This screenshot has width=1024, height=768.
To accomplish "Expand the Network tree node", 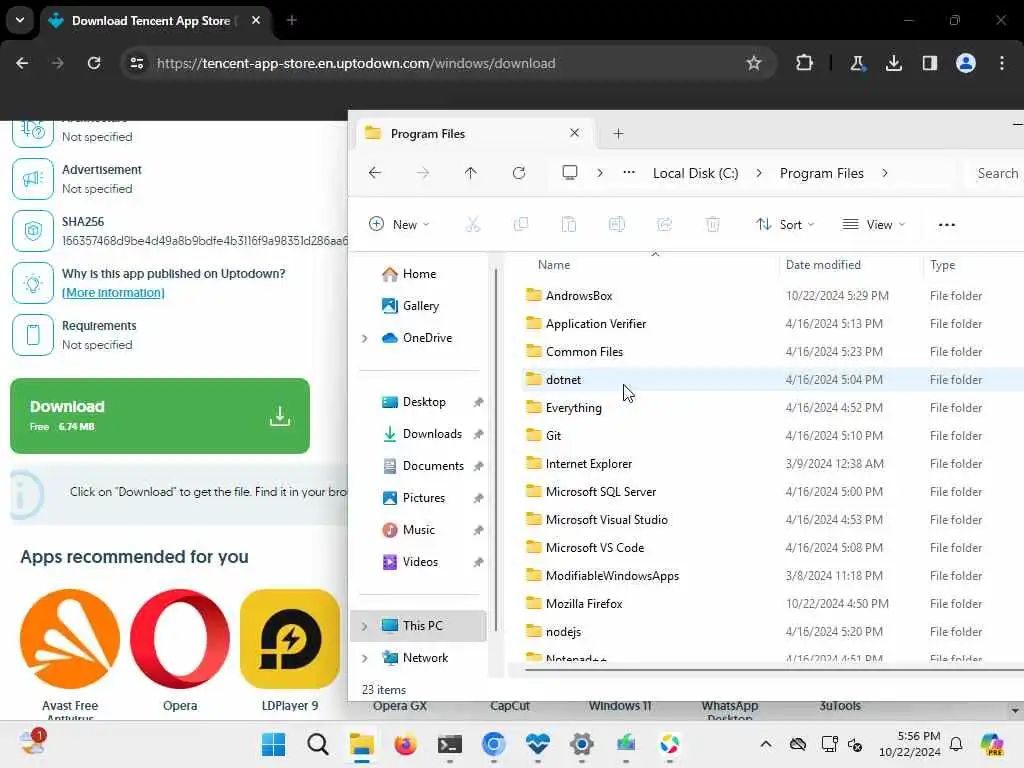I will click(x=364, y=658).
